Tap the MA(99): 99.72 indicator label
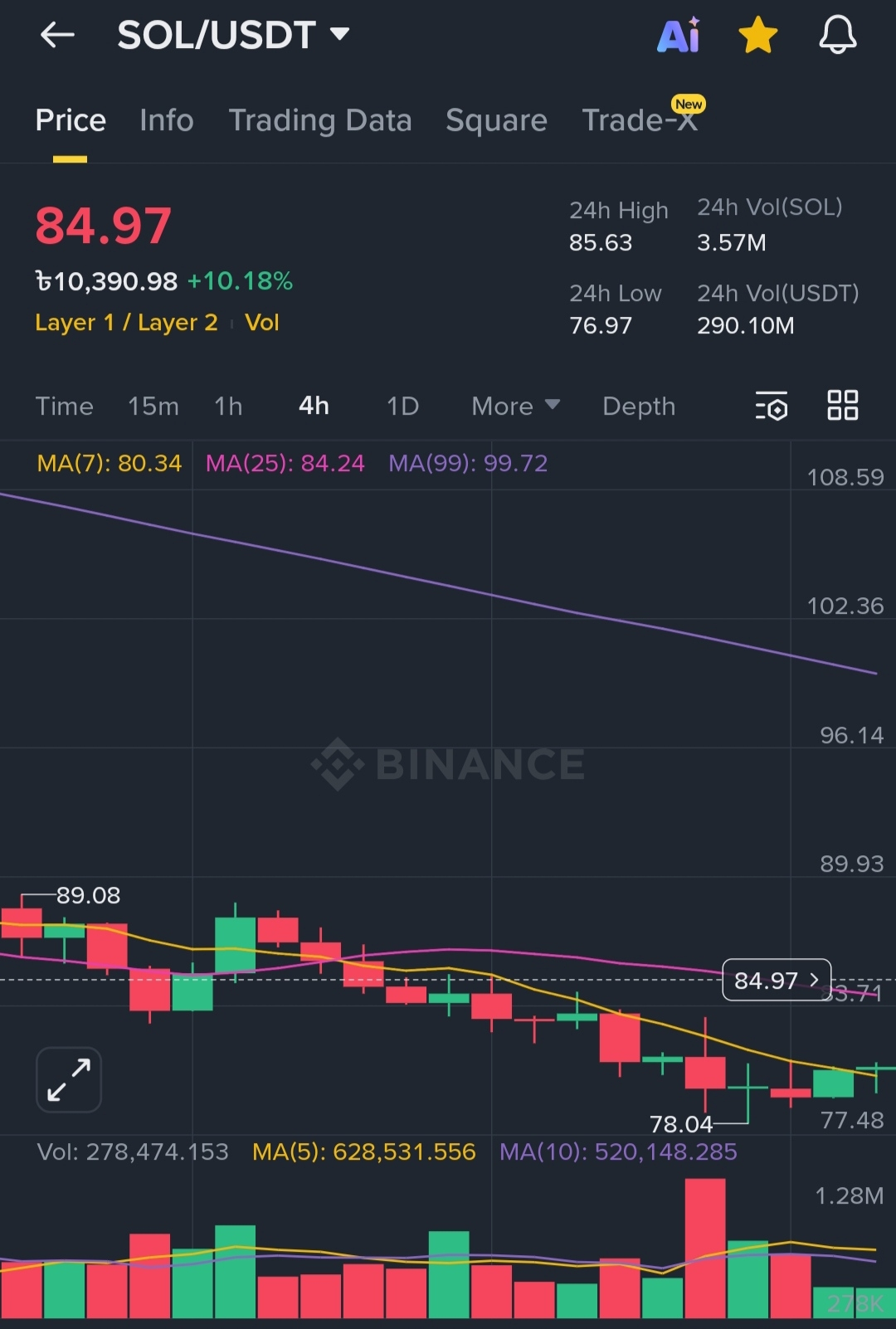 pos(468,463)
